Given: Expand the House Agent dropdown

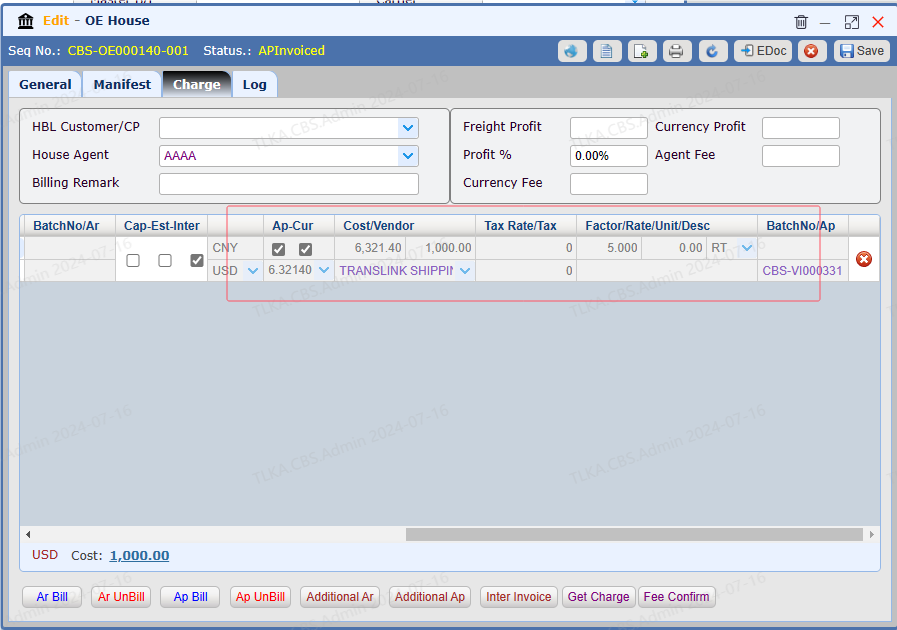Looking at the screenshot, I should [408, 156].
